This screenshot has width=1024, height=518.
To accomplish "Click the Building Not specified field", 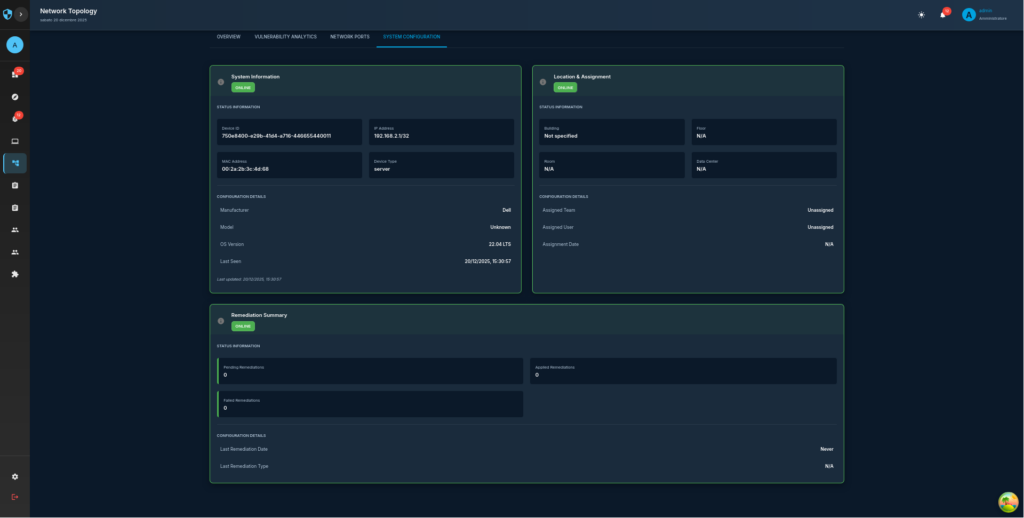I will [612, 132].
